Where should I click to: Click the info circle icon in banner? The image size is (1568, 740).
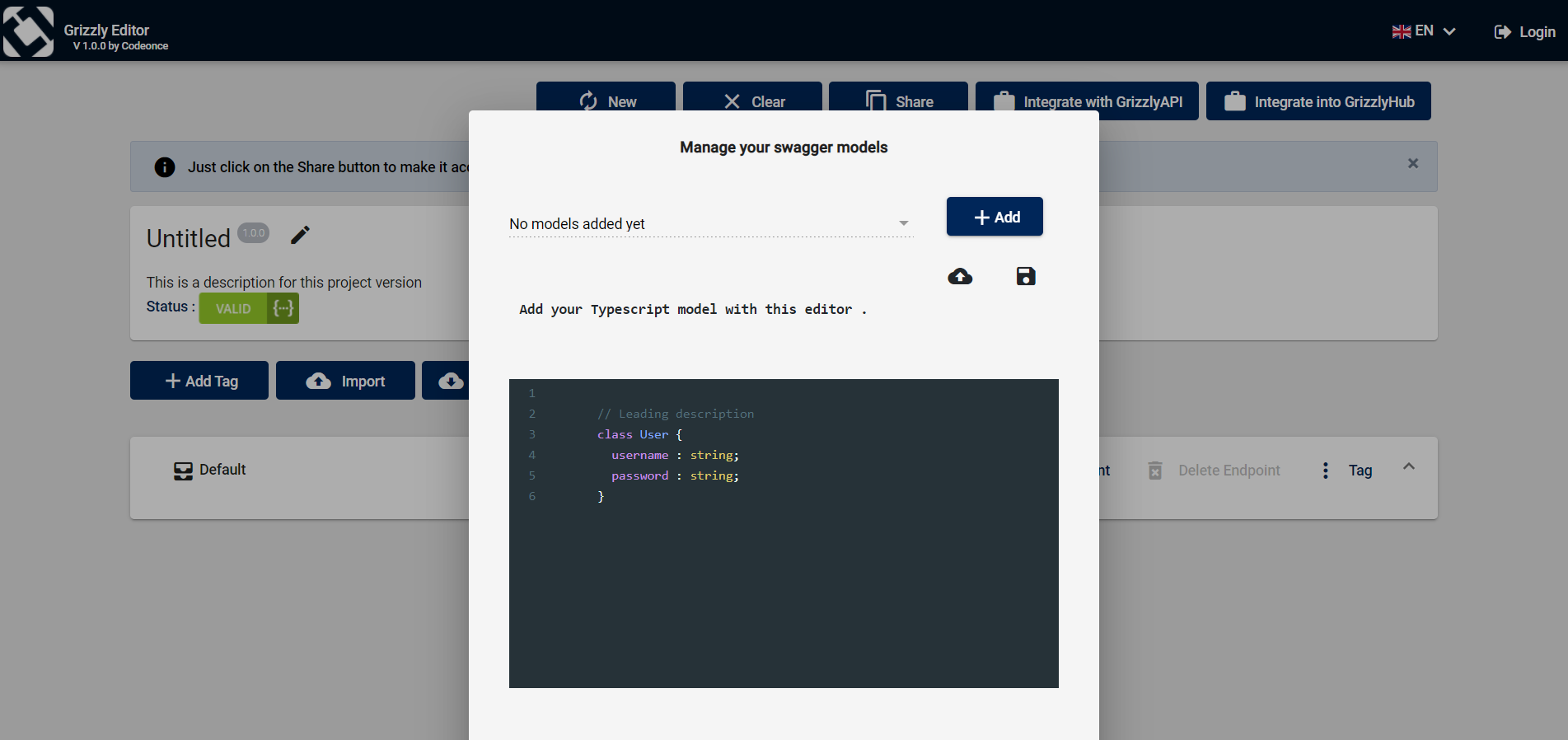(165, 167)
